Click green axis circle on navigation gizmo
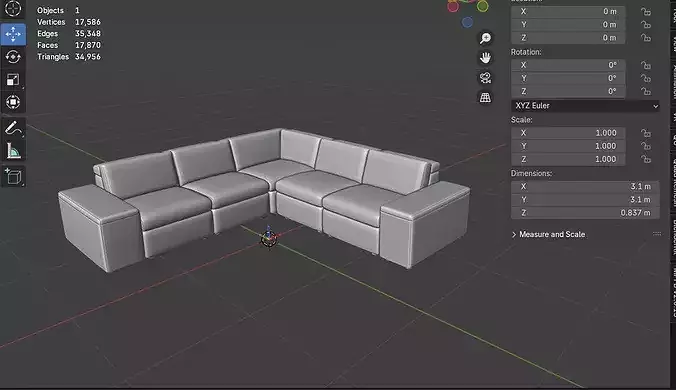 [x=482, y=6]
